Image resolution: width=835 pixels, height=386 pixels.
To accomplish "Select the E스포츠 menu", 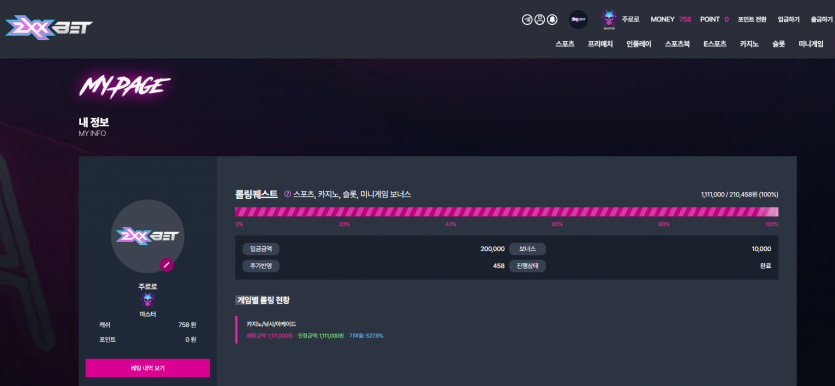I will pos(715,44).
